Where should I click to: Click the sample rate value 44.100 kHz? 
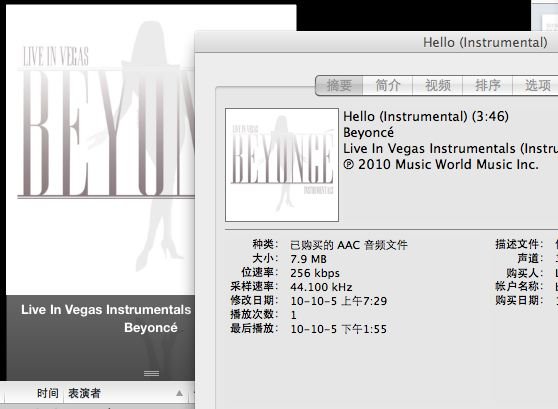321,287
